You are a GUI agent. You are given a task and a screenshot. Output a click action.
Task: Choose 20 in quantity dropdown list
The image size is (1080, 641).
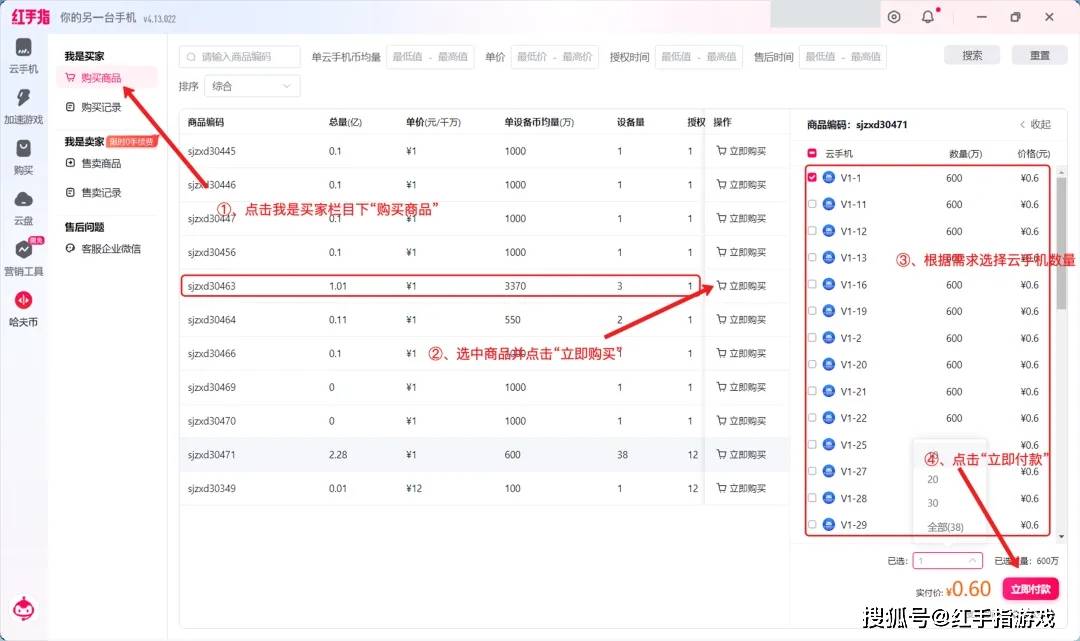(933, 479)
